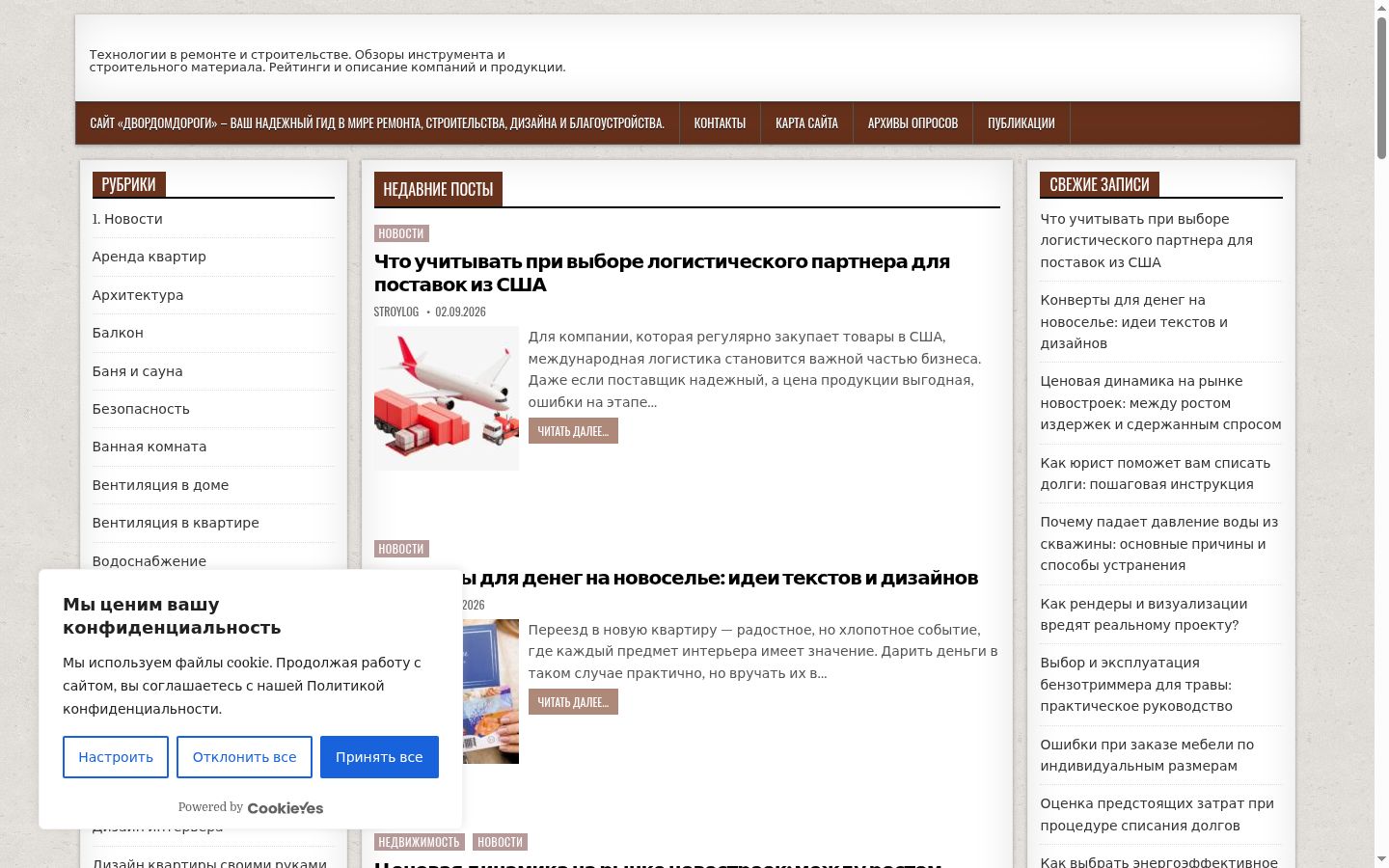This screenshot has height=868, width=1389.
Task: Open the Безопасность category
Action: point(141,409)
